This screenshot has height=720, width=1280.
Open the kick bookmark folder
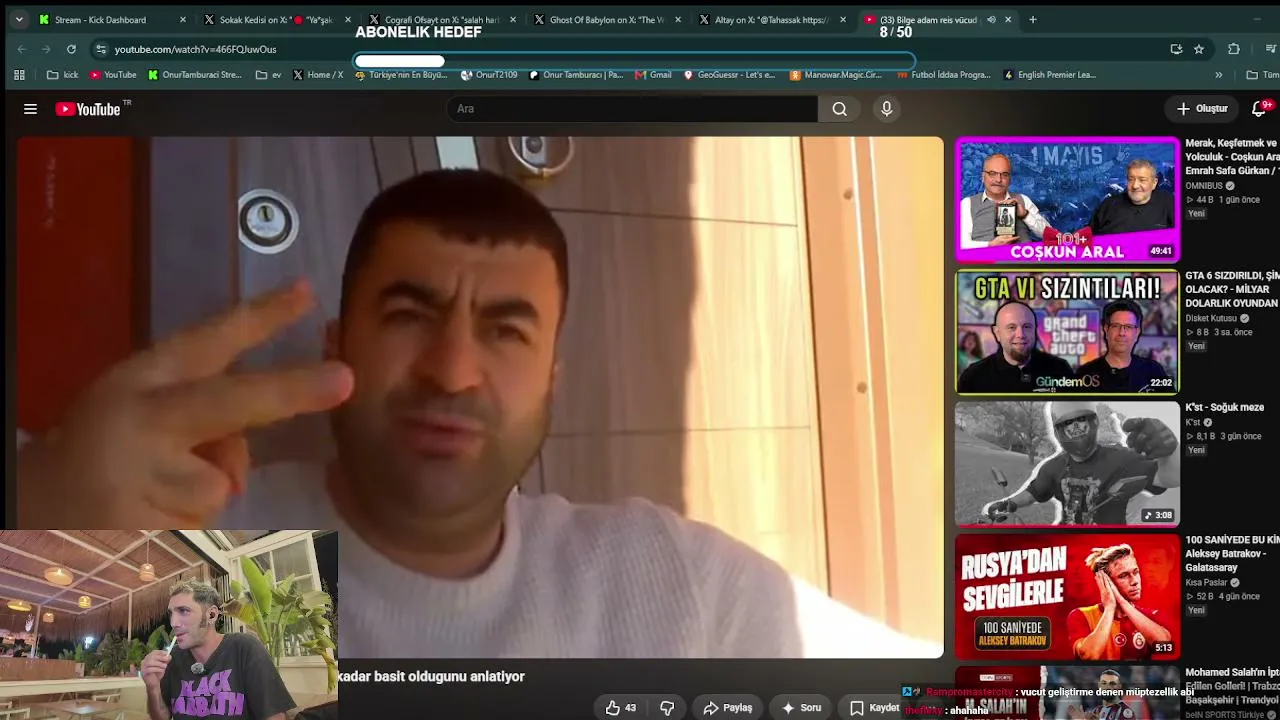pyautogui.click(x=62, y=75)
